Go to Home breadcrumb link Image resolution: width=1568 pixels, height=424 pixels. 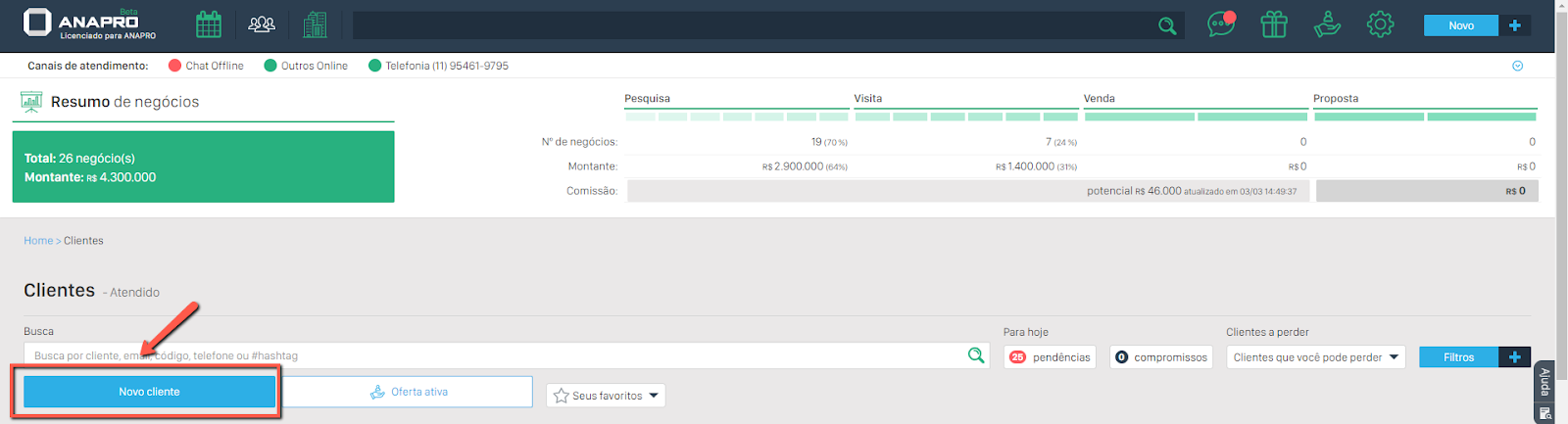click(38, 241)
